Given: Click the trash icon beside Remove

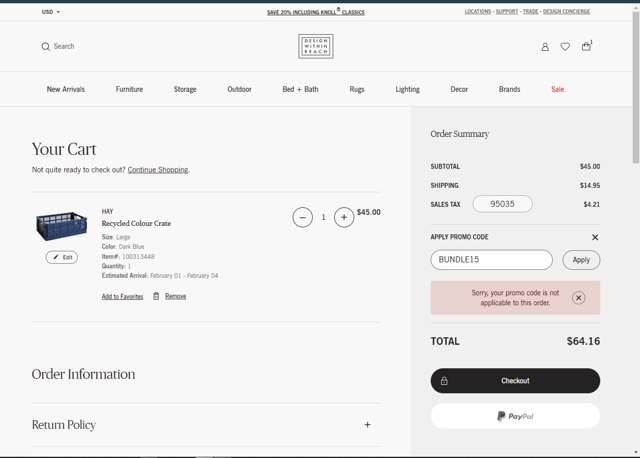Looking at the screenshot, I should click(156, 296).
